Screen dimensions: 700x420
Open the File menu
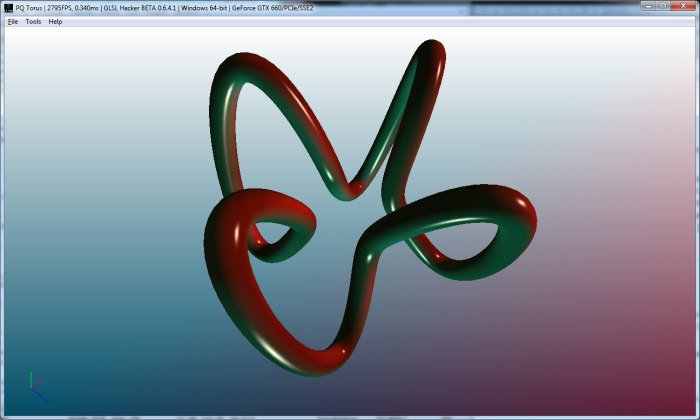(x=12, y=21)
